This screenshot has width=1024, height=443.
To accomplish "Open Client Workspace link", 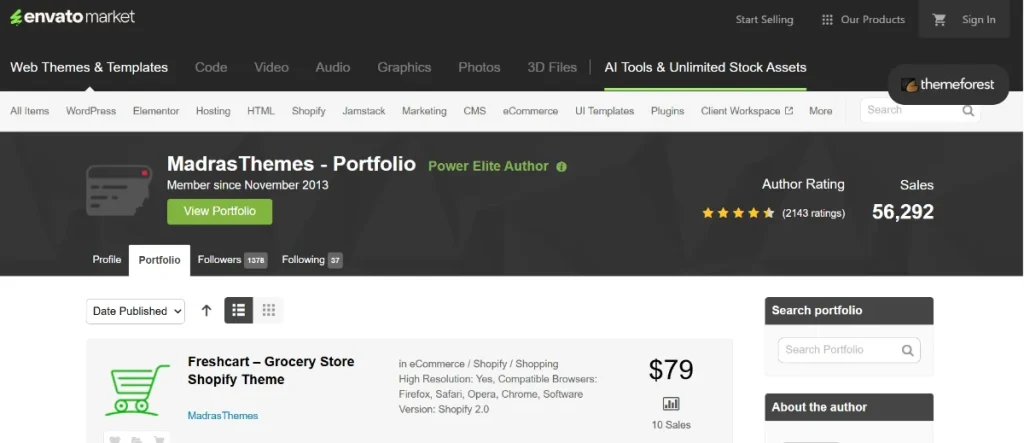I will tap(741, 111).
